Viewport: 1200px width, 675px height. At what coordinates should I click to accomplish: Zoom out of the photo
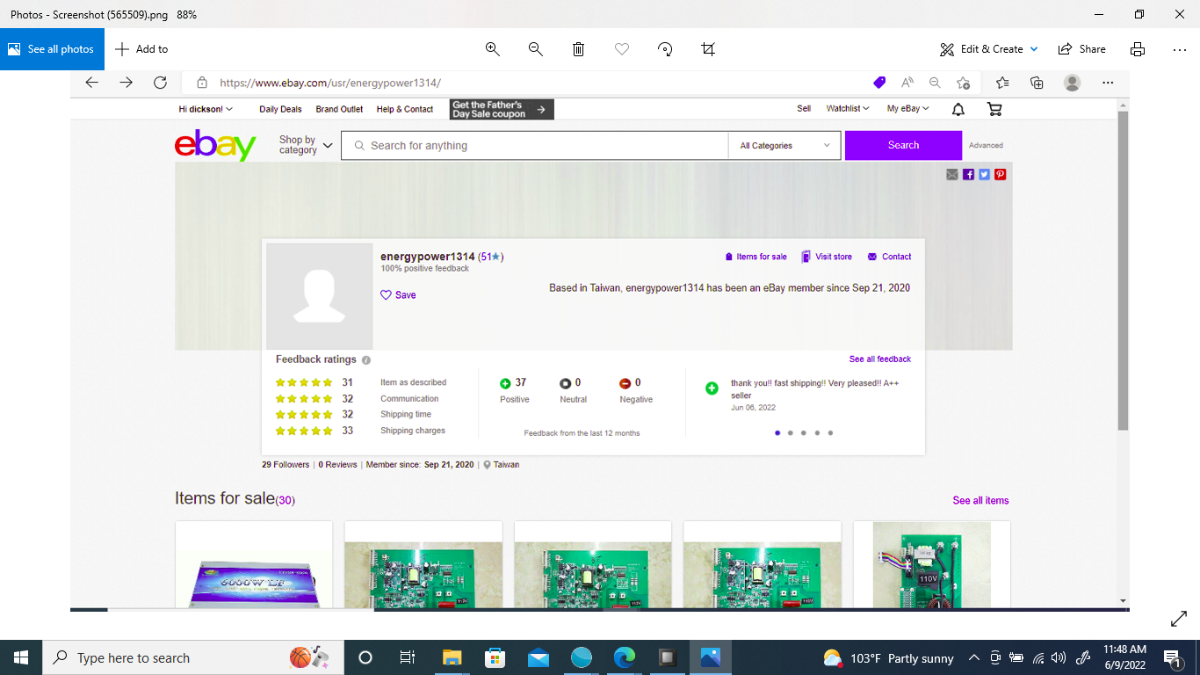coord(535,49)
